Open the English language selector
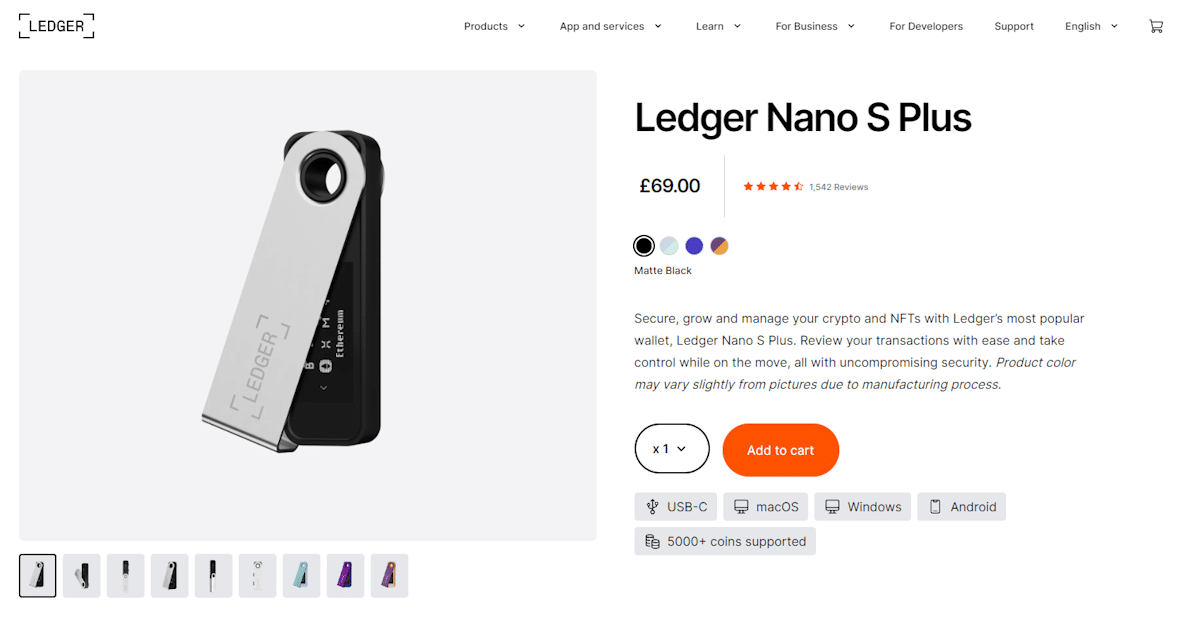The image size is (1200, 626). [x=1091, y=26]
